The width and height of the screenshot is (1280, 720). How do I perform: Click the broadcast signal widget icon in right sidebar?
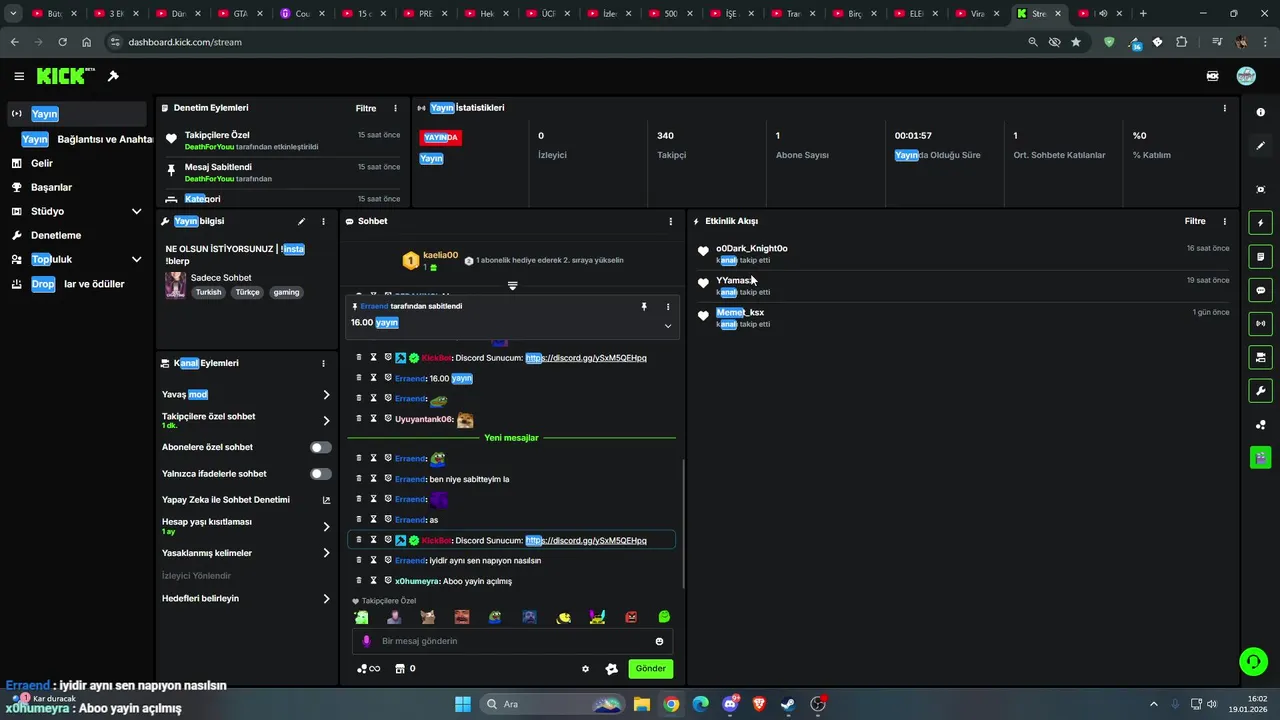coord(1260,323)
